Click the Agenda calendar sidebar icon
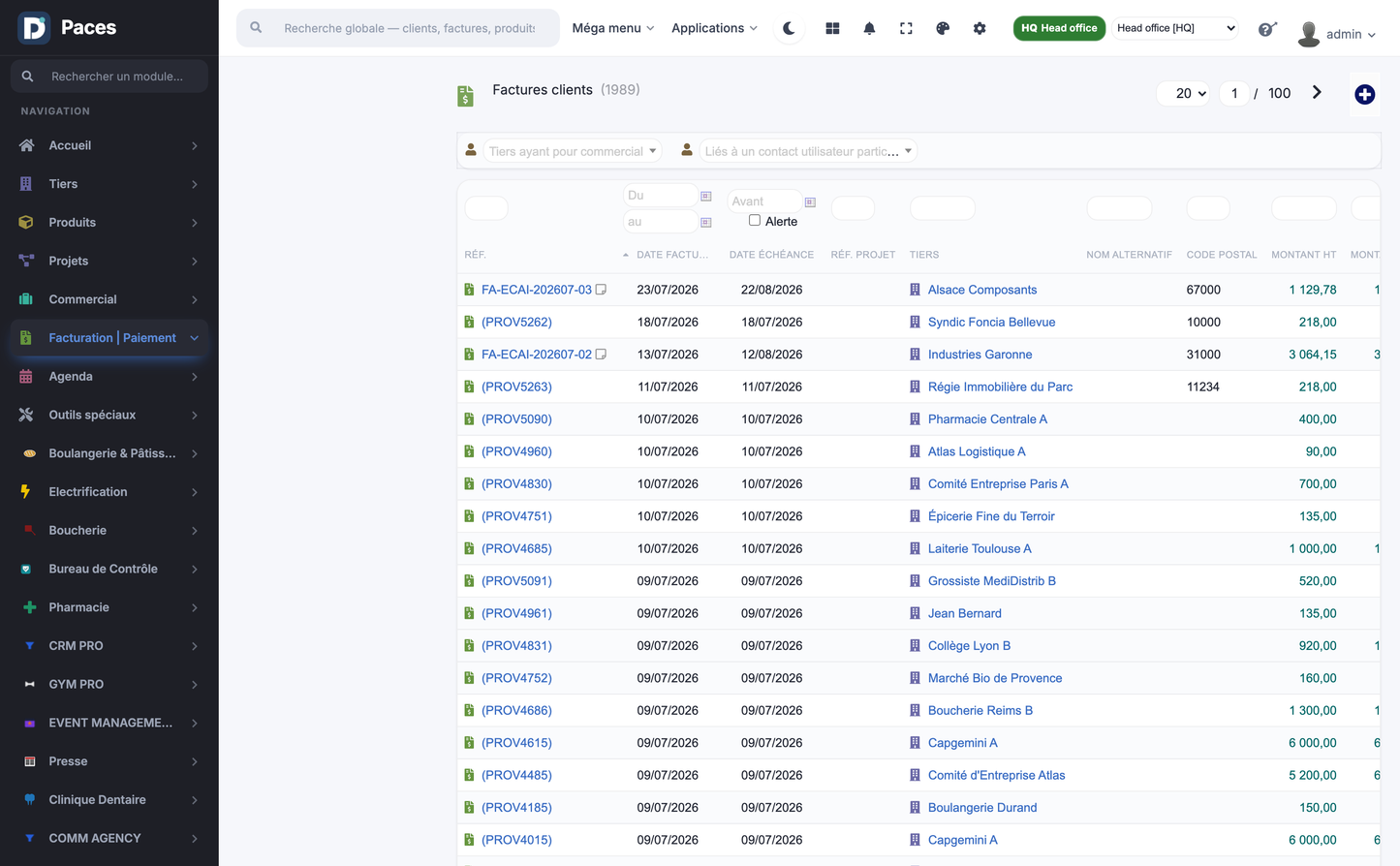This screenshot has height=866, width=1400. 26,376
